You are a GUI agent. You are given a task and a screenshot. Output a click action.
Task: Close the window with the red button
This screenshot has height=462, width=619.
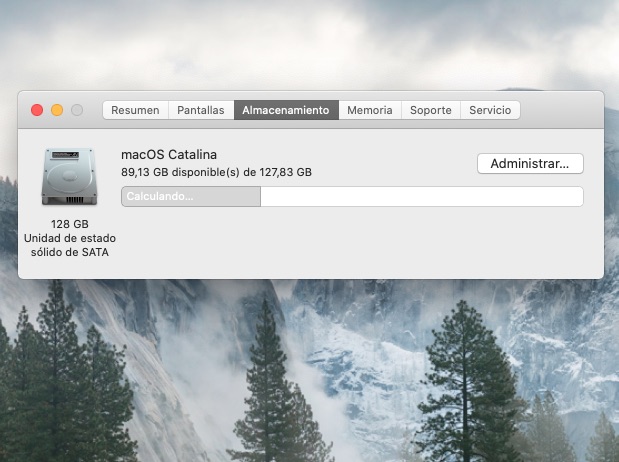pyautogui.click(x=37, y=110)
